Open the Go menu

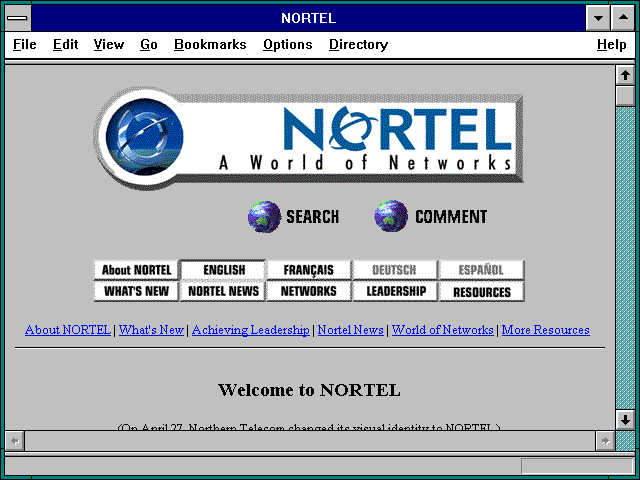pos(149,44)
